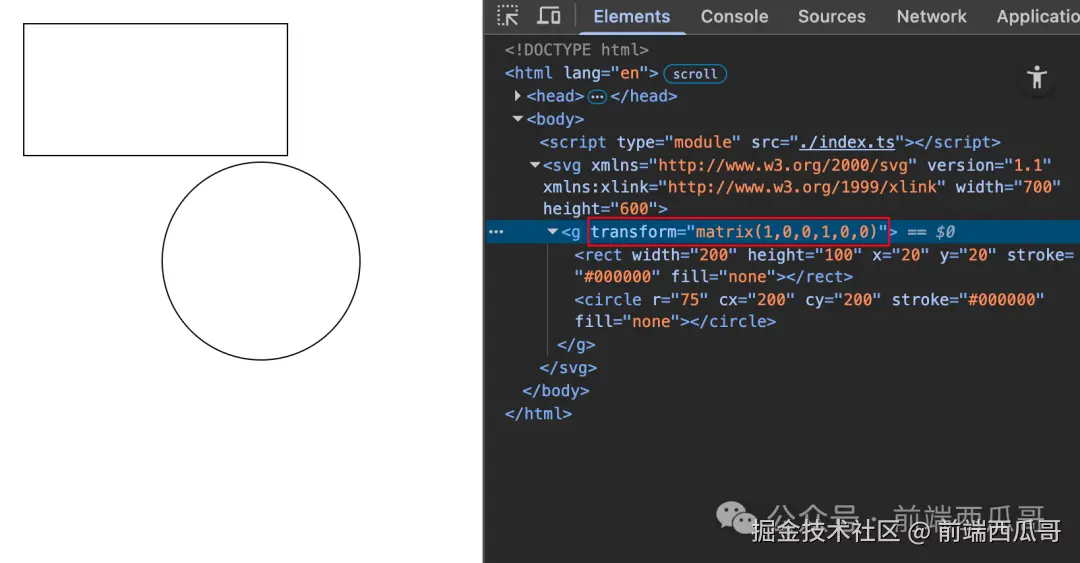Click the xmlns:xlink attribute URL value
Screen dimensions: 1080x563
pyautogui.click(x=802, y=187)
